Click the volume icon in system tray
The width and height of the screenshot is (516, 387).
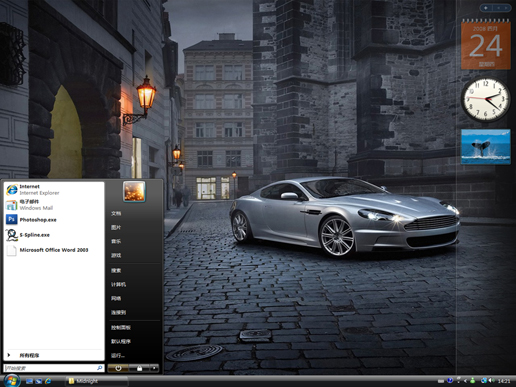(x=491, y=381)
